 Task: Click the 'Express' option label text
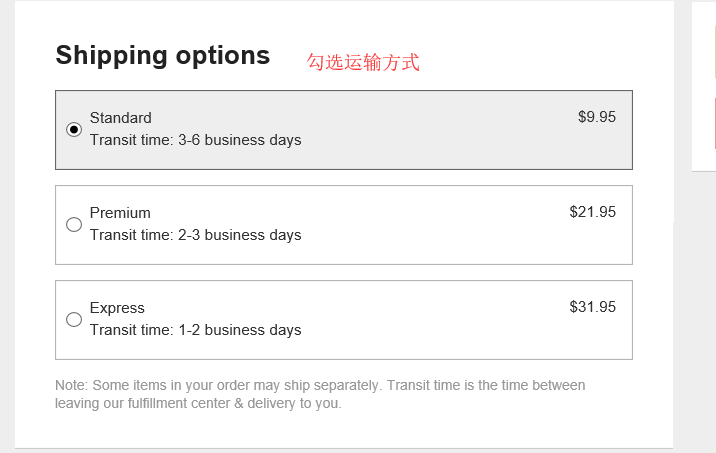117,308
